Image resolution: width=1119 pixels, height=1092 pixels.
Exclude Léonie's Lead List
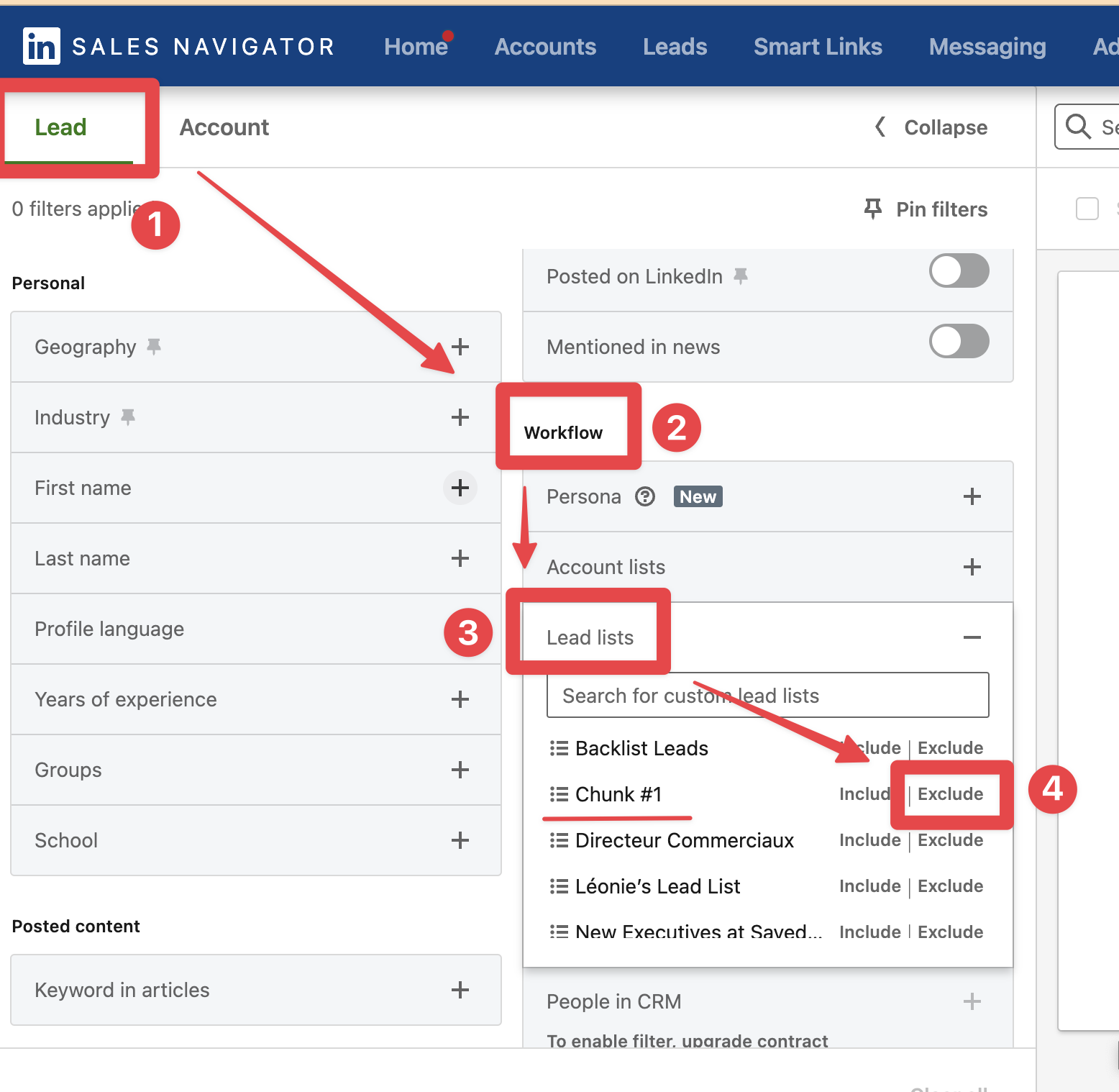(x=950, y=886)
